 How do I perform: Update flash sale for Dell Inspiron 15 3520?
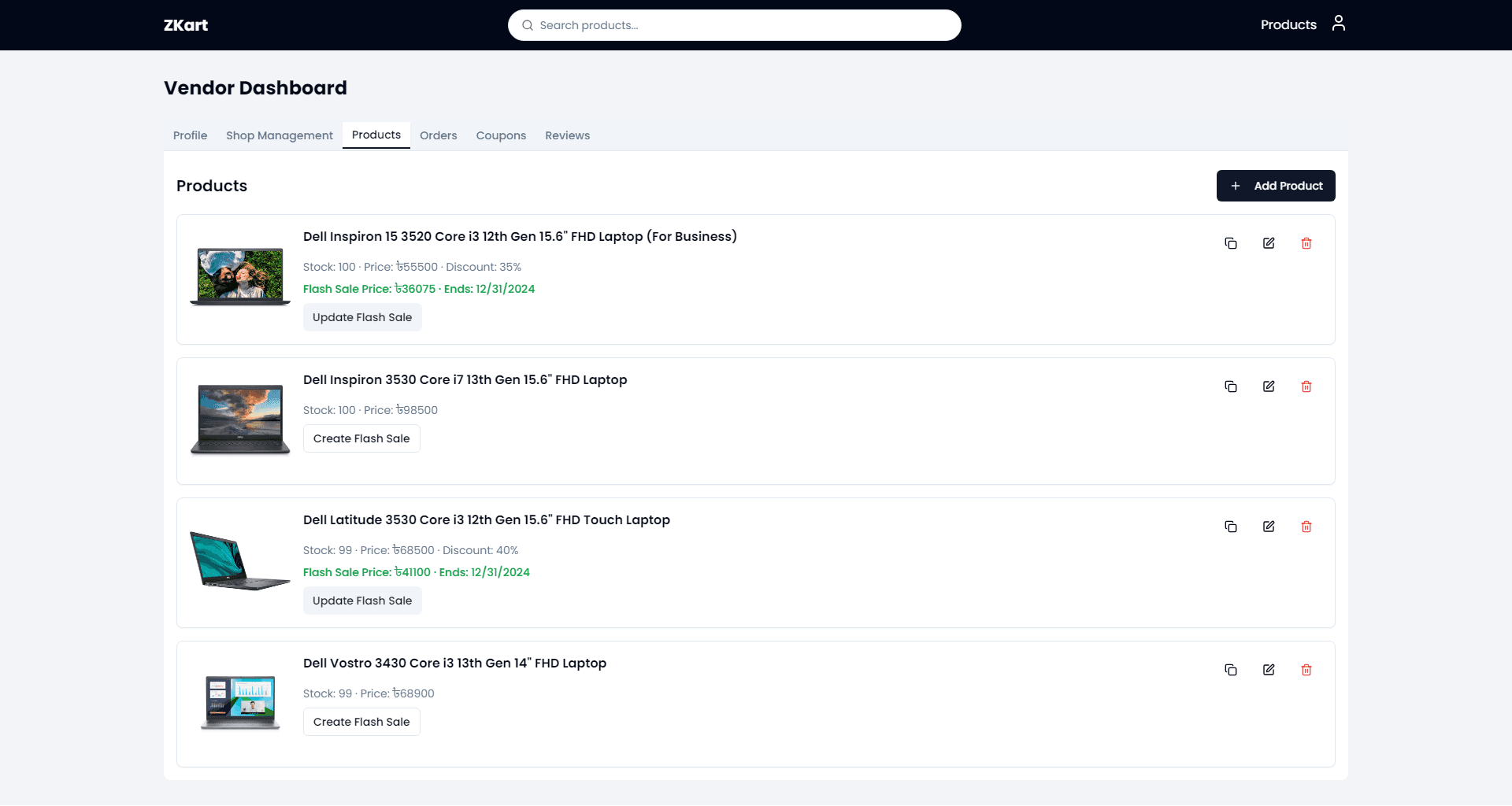(x=362, y=317)
